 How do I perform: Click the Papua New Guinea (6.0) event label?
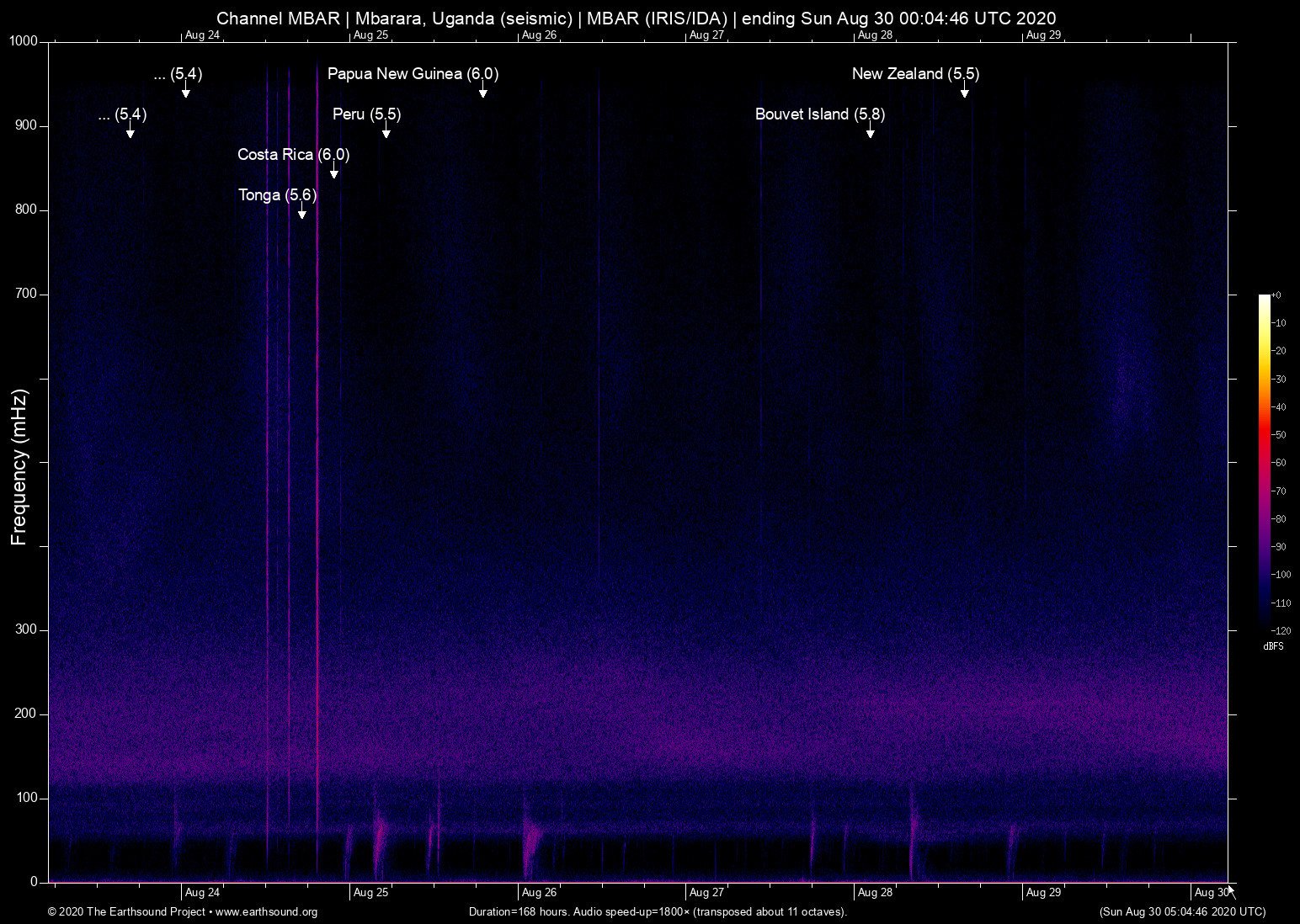413,74
